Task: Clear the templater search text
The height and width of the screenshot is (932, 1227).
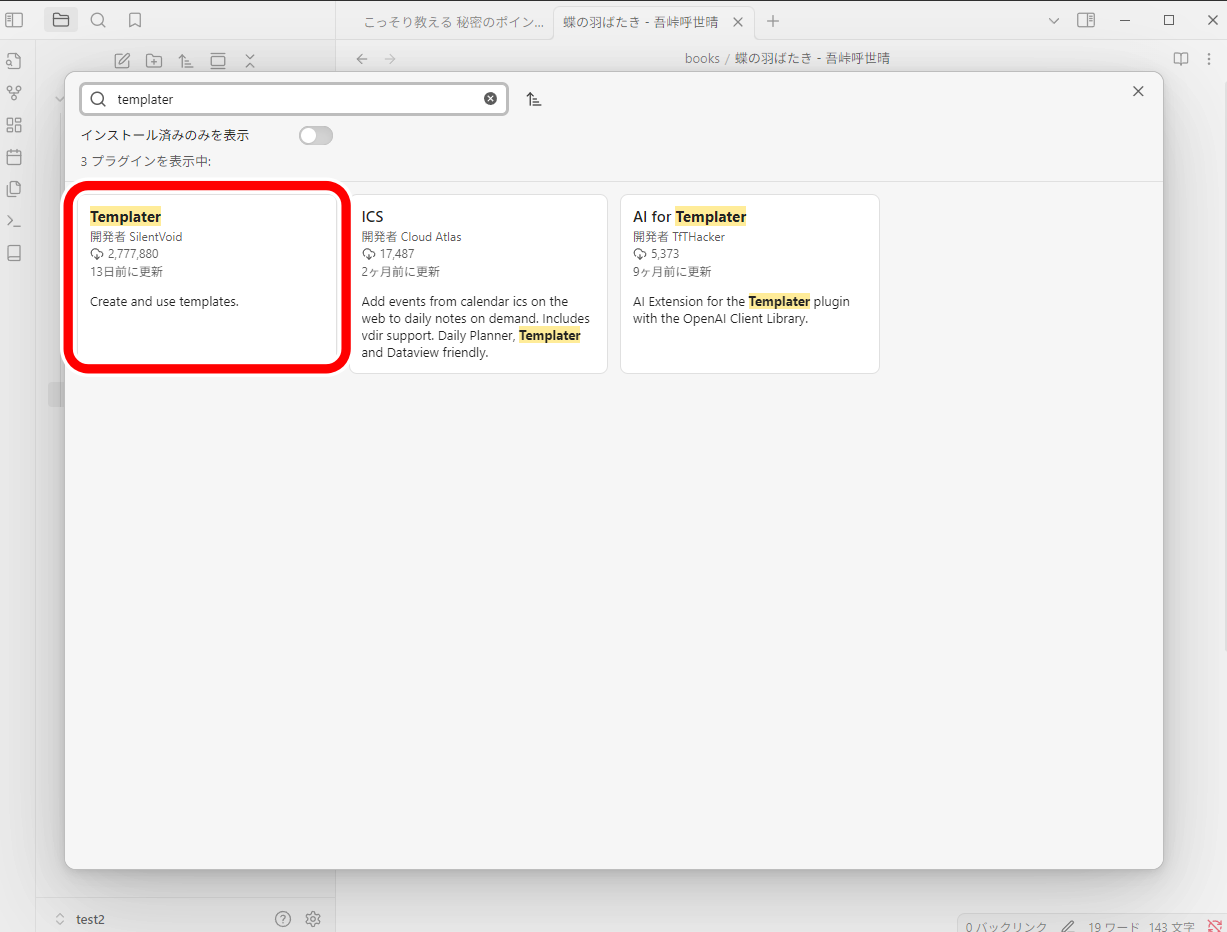Action: pos(490,99)
